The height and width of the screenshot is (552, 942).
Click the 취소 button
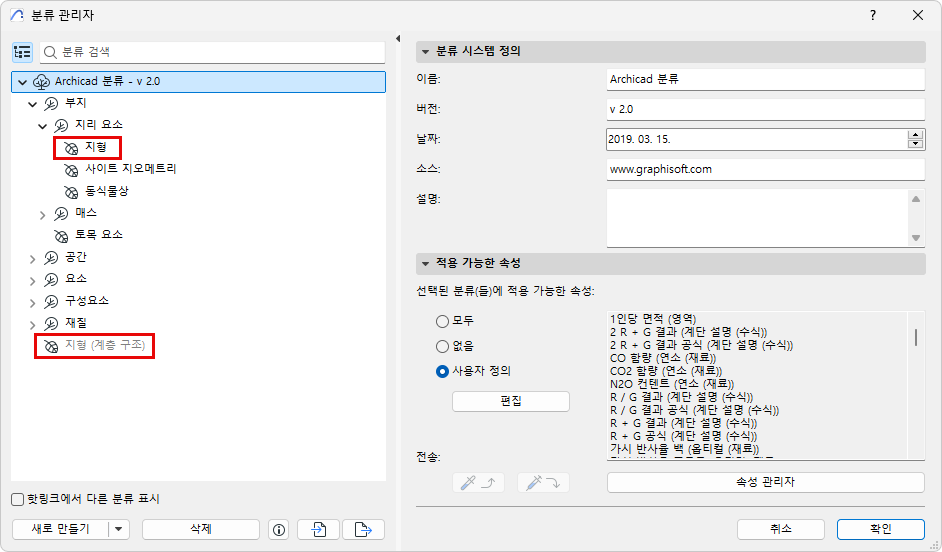(780, 529)
